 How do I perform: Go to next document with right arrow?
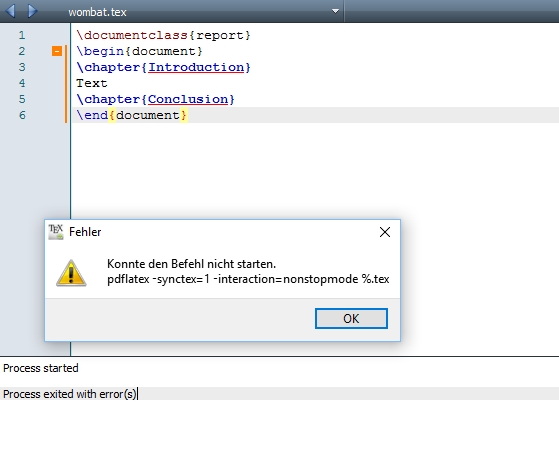(32, 11)
